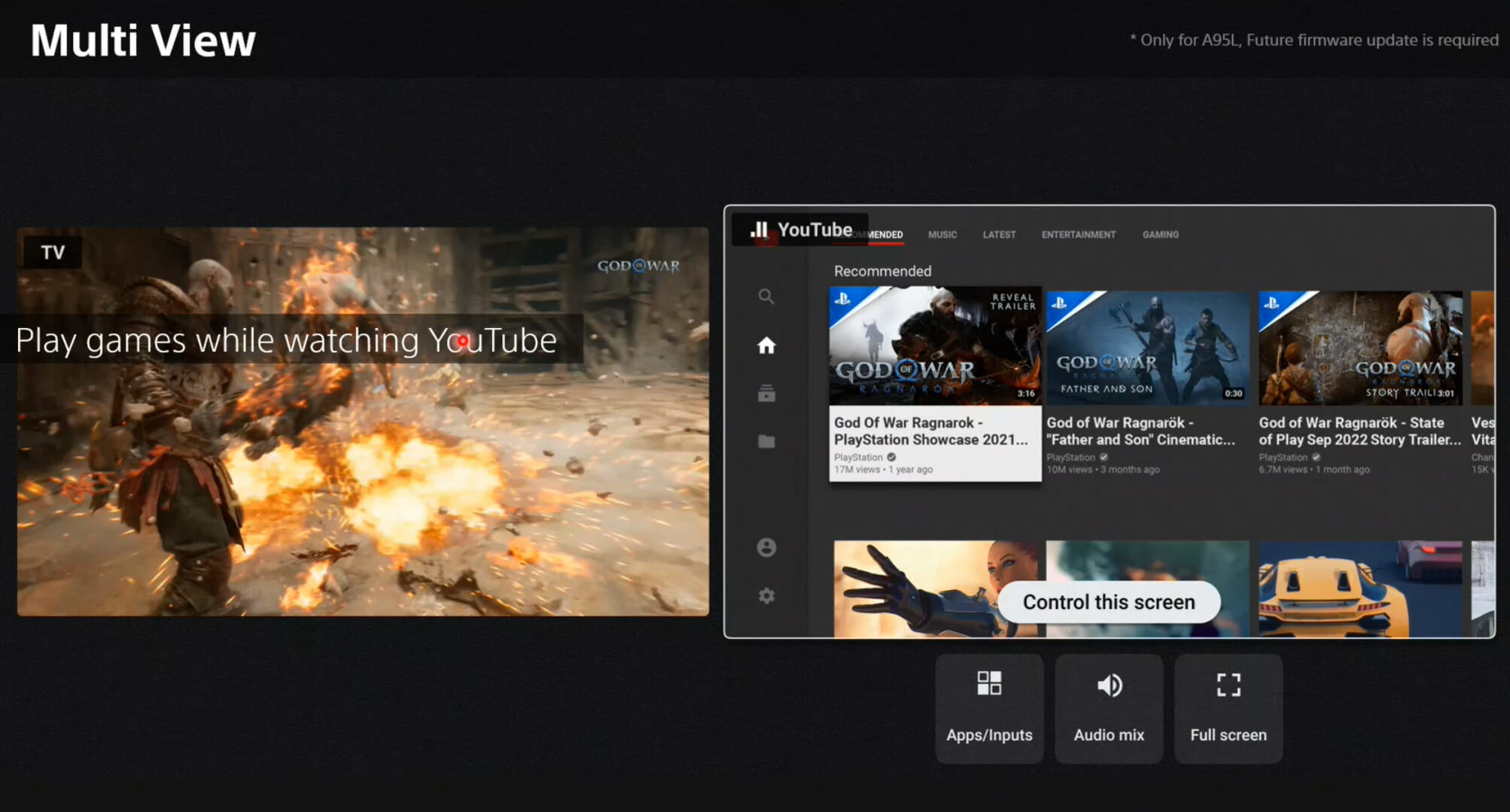The height and width of the screenshot is (812, 1510).
Task: Open YouTube search from sidebar magnifier icon
Action: pos(766,297)
